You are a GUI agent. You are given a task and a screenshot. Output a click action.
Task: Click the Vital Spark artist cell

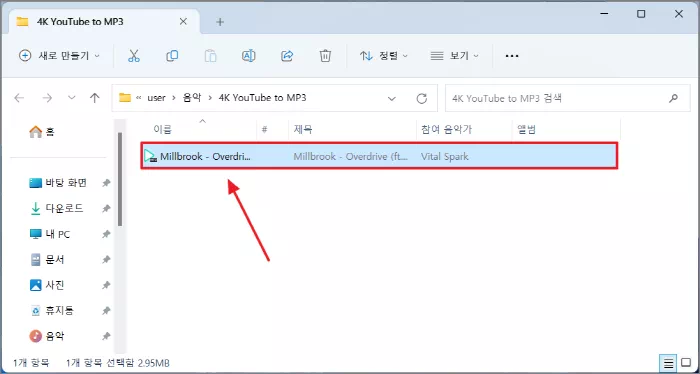(445, 157)
